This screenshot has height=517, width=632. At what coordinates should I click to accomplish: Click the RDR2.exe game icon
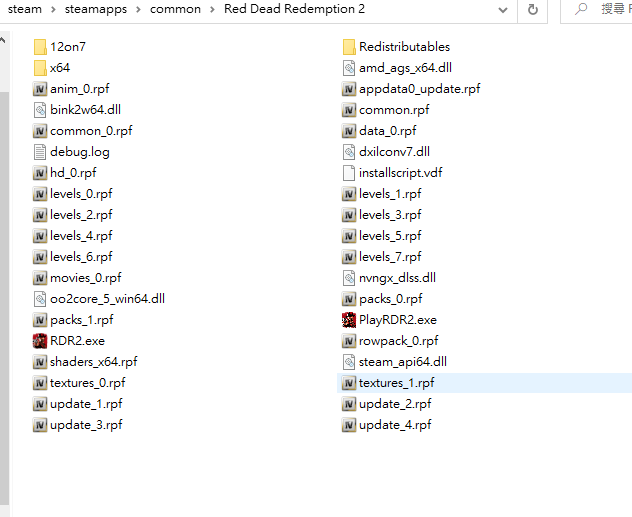click(40, 341)
